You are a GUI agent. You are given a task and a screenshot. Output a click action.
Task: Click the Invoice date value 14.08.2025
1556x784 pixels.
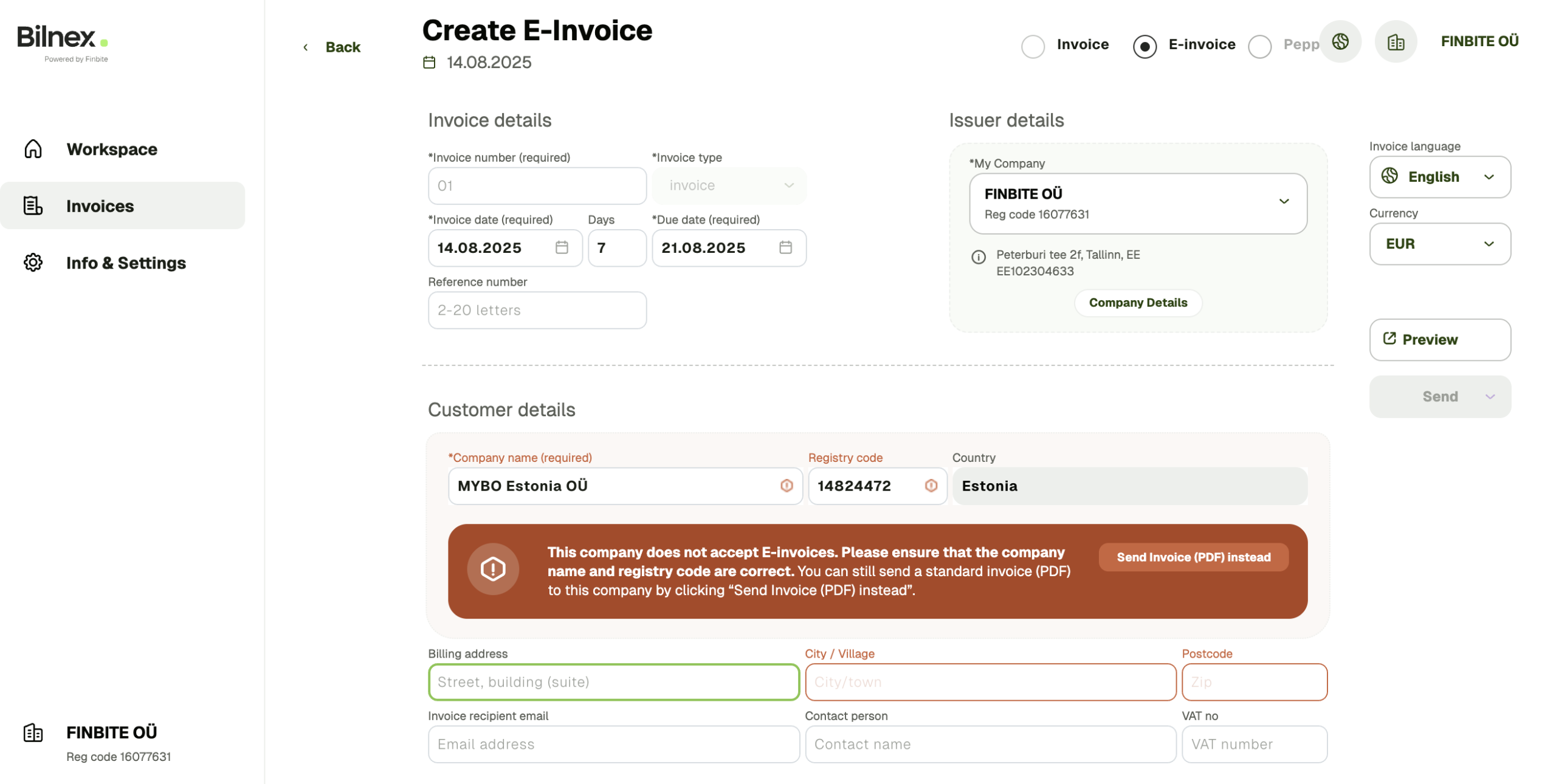point(480,248)
